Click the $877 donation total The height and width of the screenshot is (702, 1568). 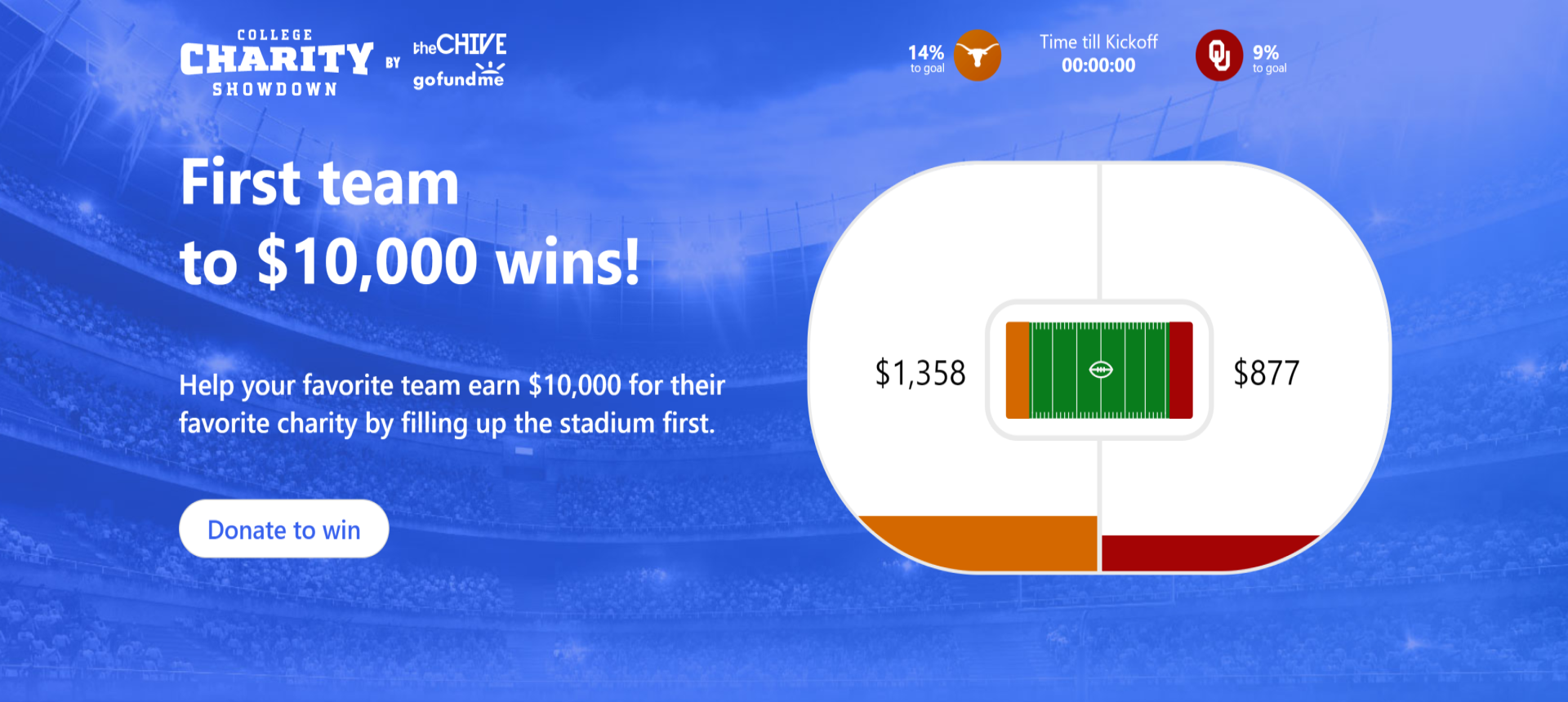coord(1267,373)
